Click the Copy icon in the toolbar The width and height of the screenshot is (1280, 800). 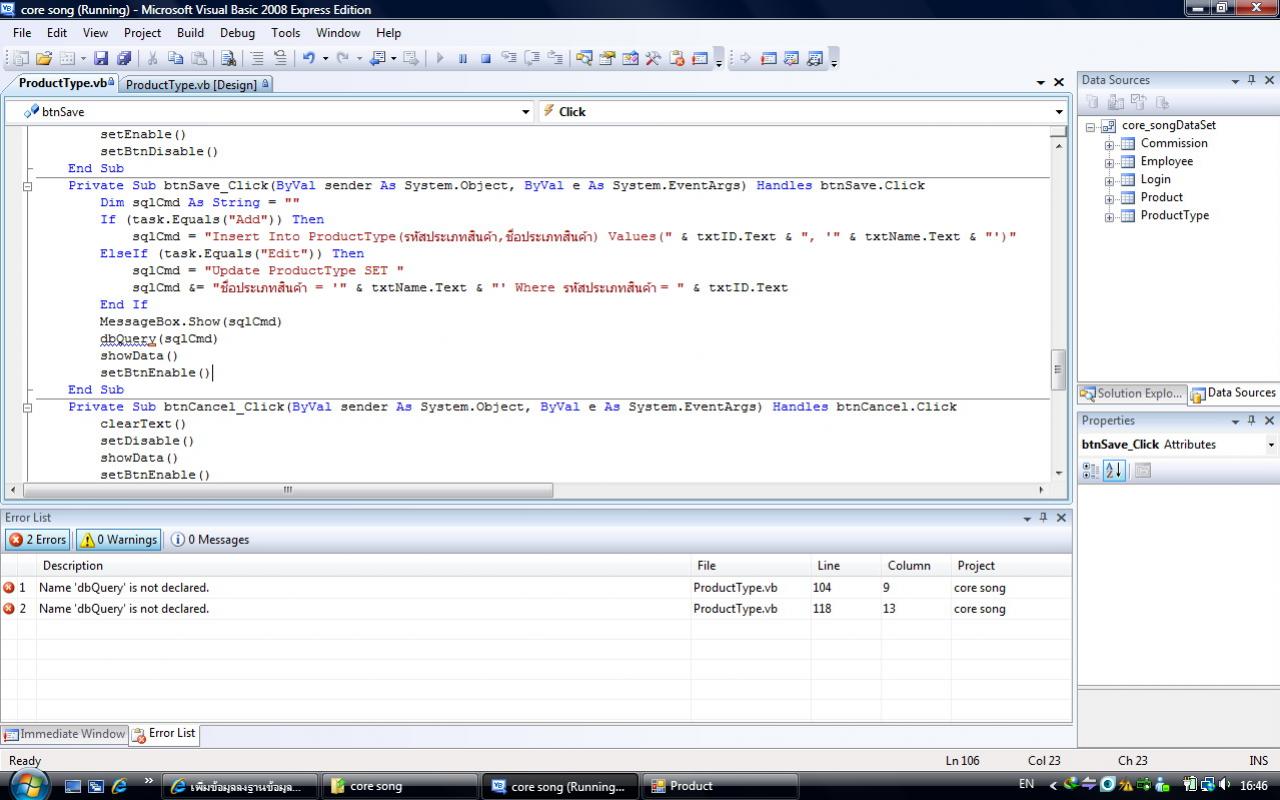(x=176, y=59)
